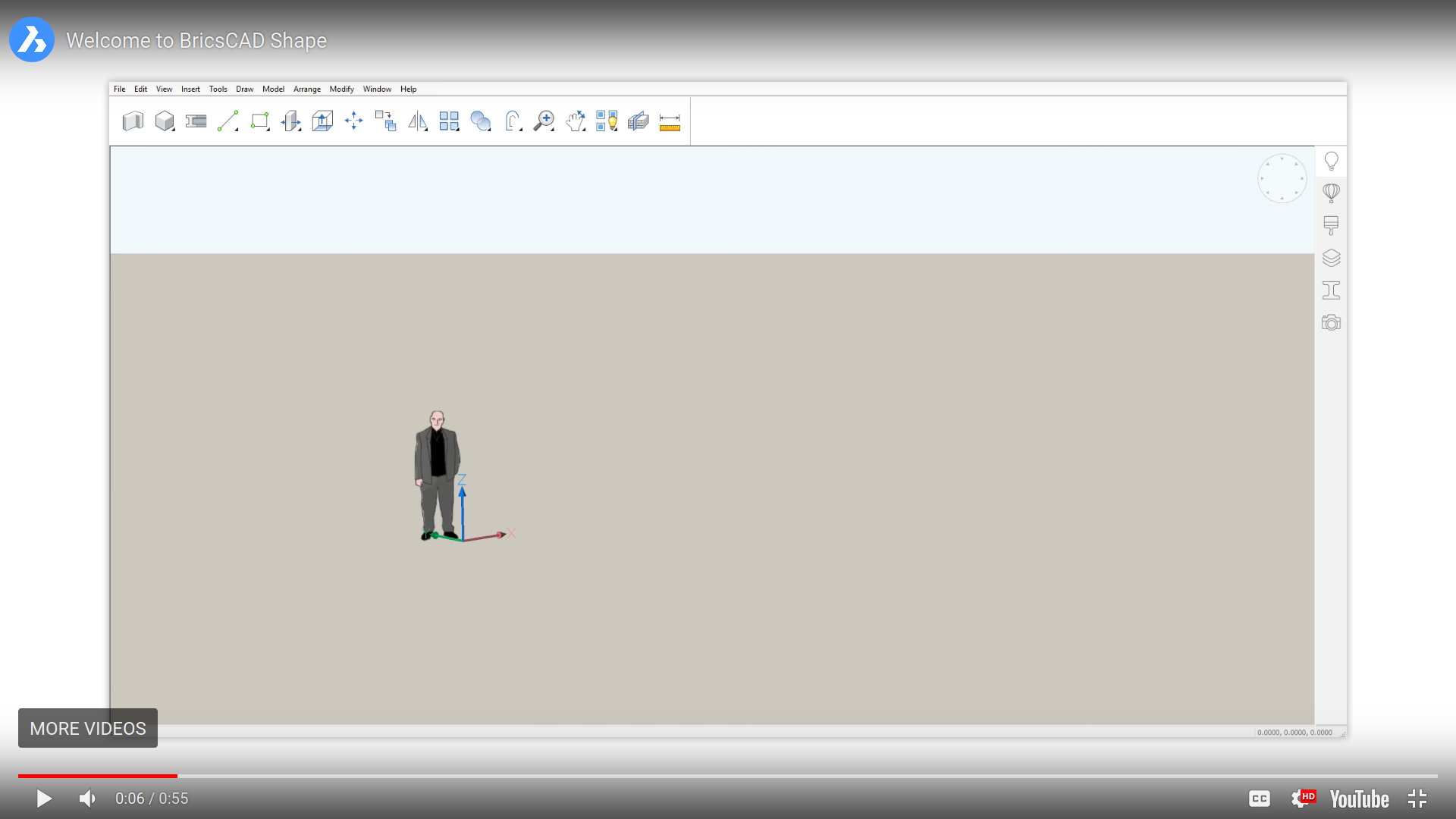Select the pan hand tool

click(576, 121)
